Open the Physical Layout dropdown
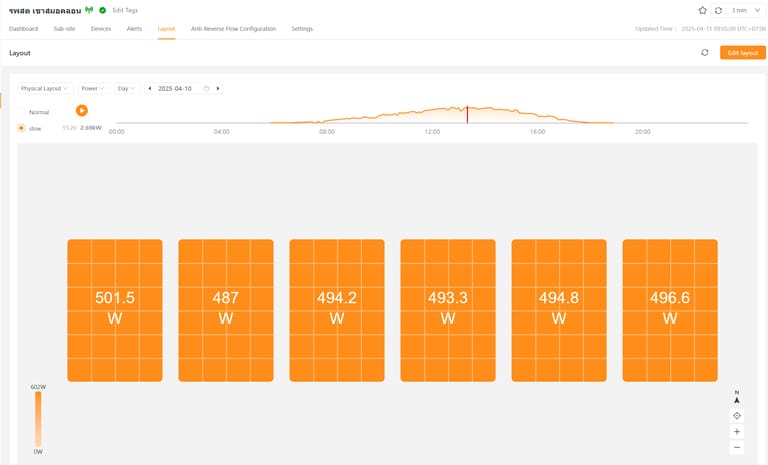768x465 pixels. 44,88
